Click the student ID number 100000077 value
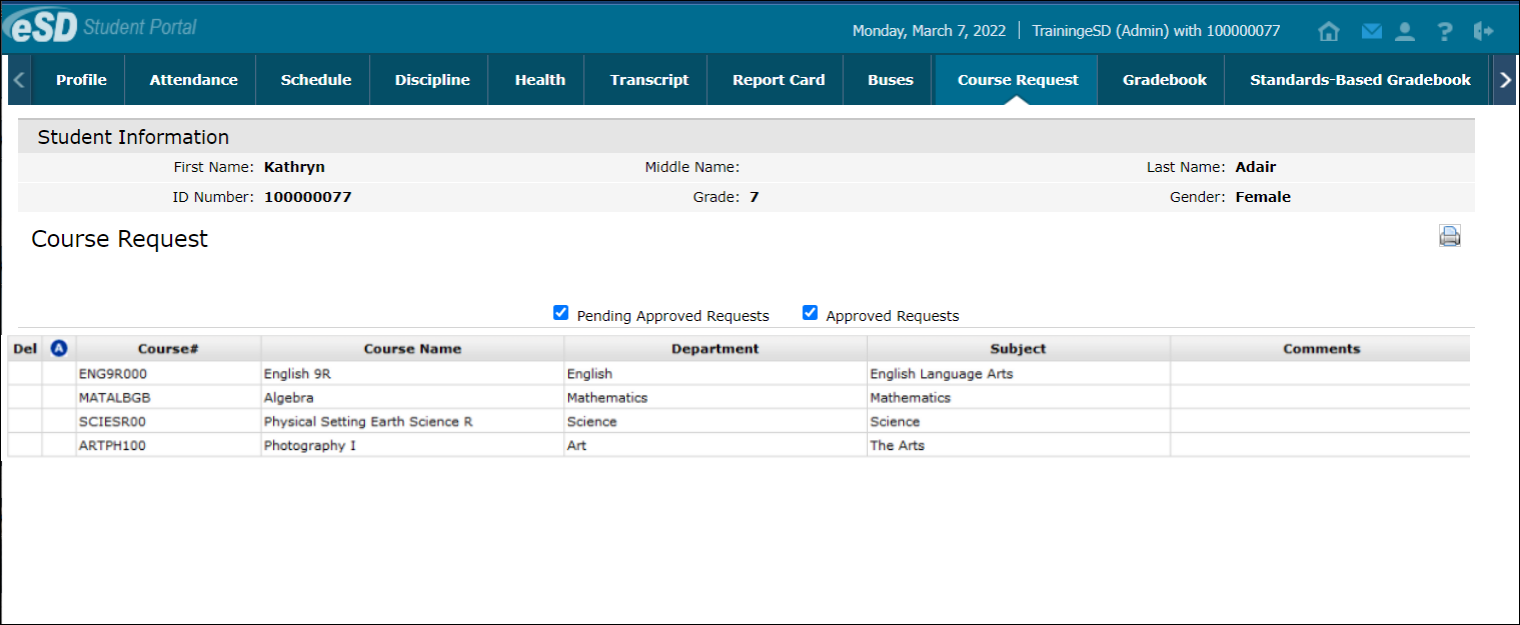Viewport: 1520px width, 625px height. click(x=308, y=197)
